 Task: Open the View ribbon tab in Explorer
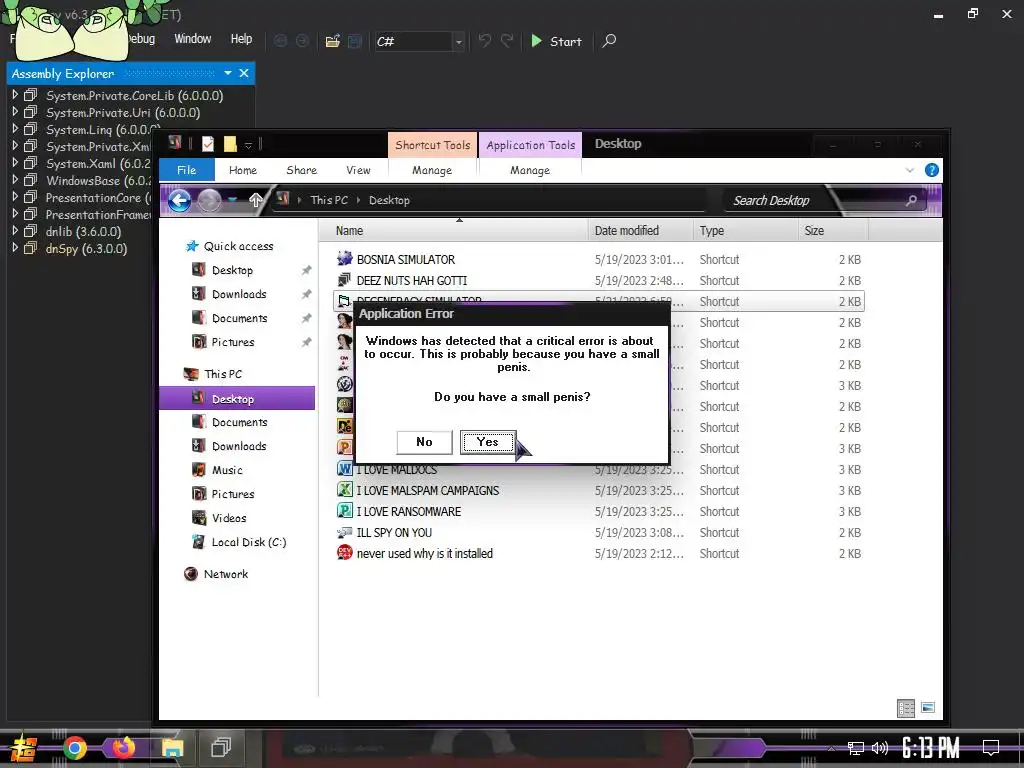pos(358,170)
